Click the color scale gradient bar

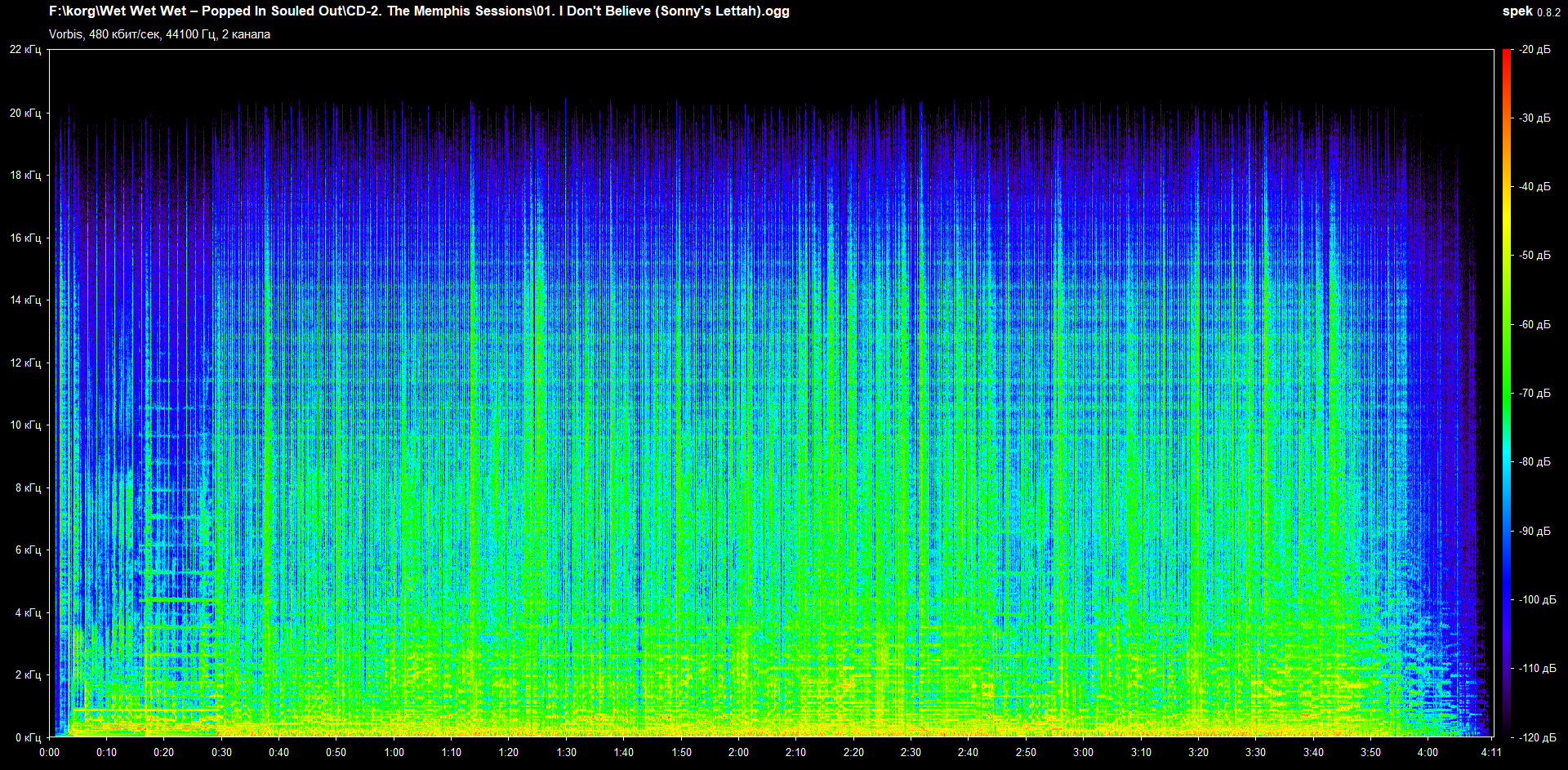1507,392
